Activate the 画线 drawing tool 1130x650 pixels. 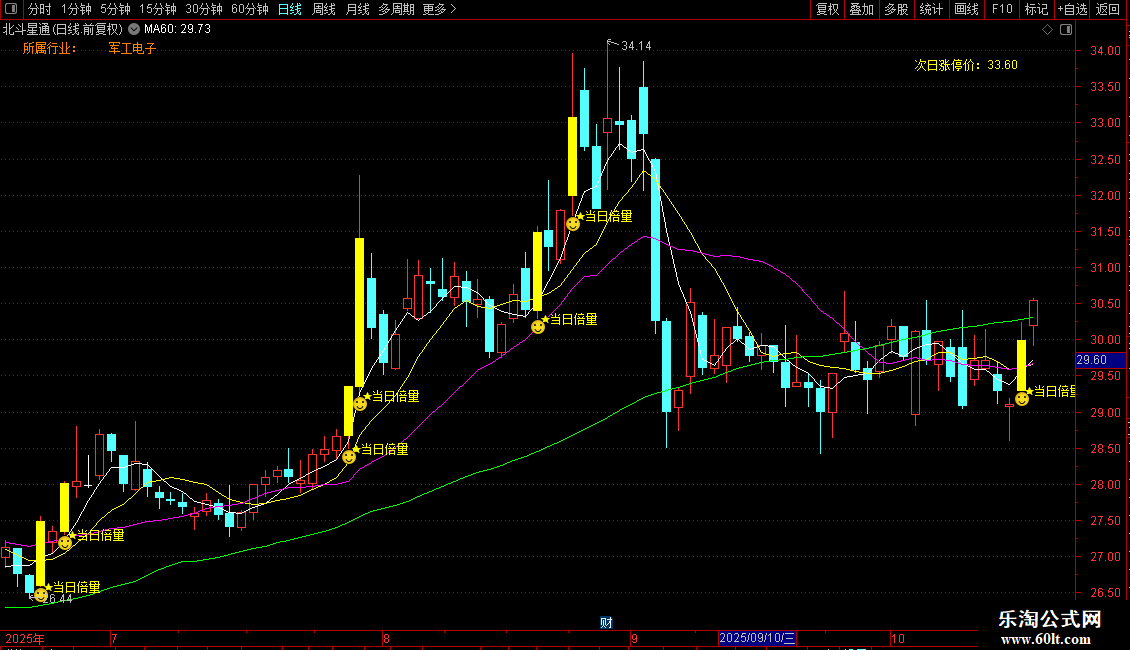pyautogui.click(x=966, y=9)
